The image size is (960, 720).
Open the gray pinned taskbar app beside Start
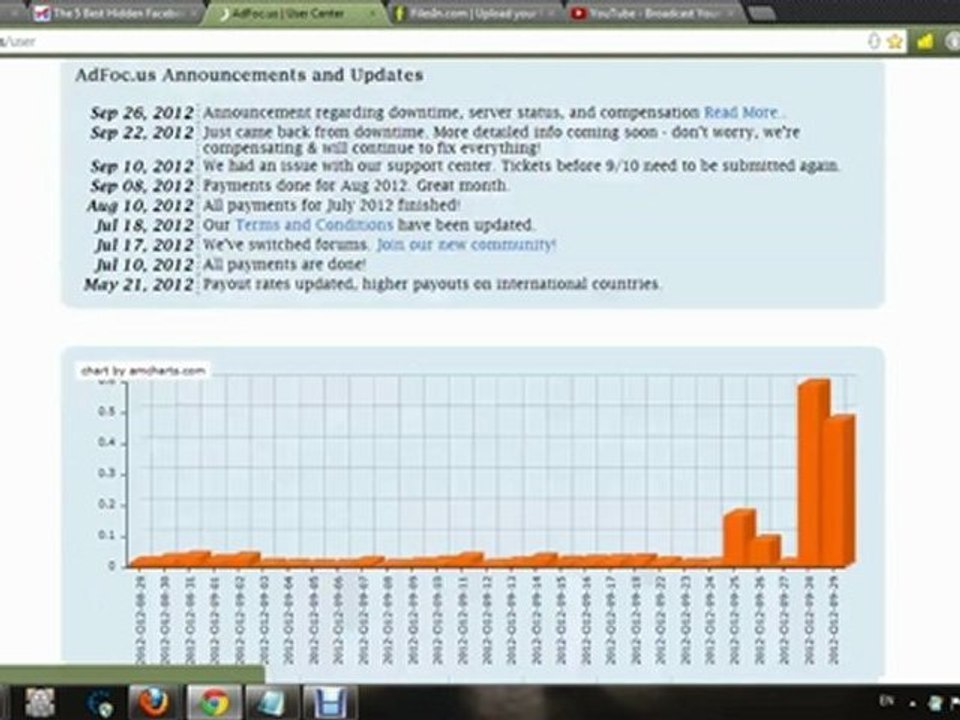click(x=39, y=702)
